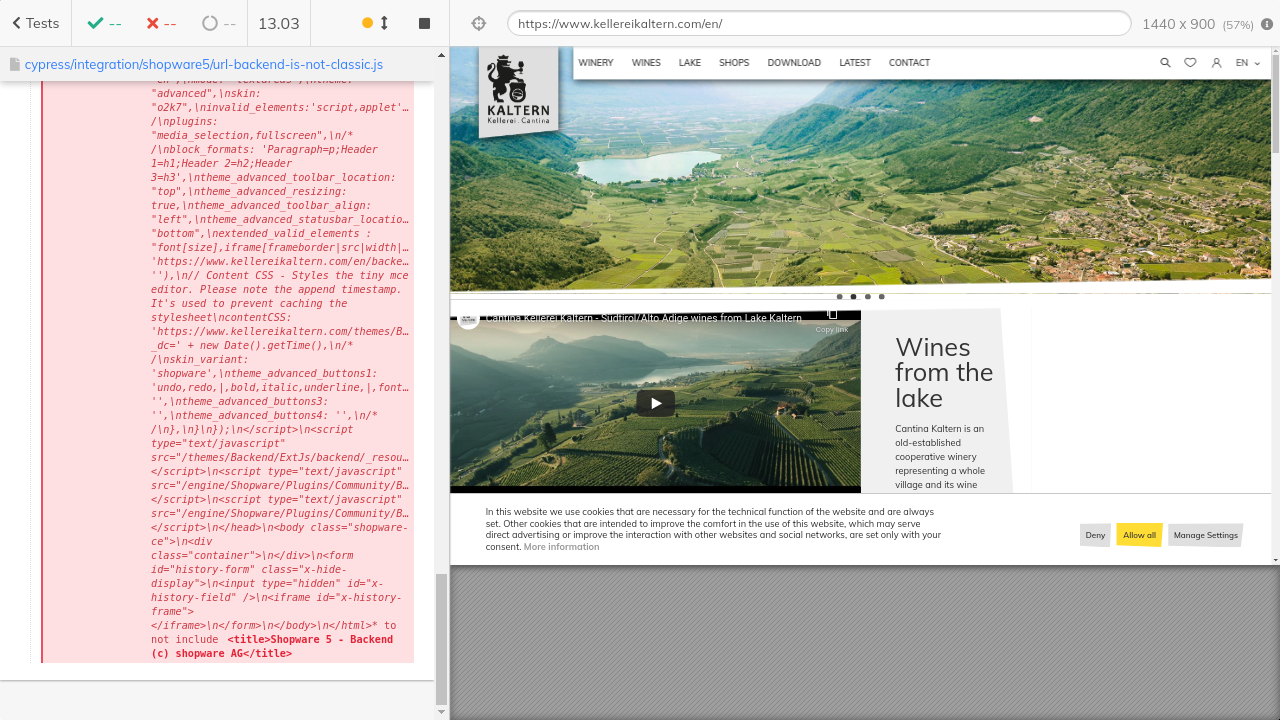Select the second slider dot indicator
The image size is (1280, 720).
pos(853,297)
